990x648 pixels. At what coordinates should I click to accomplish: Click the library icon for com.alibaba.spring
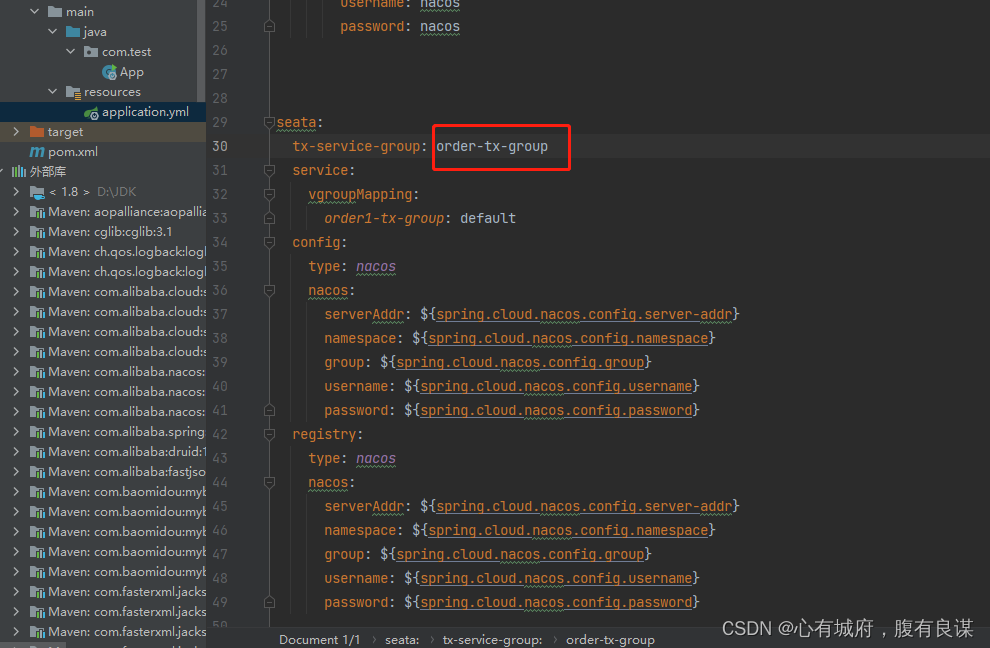[37, 432]
